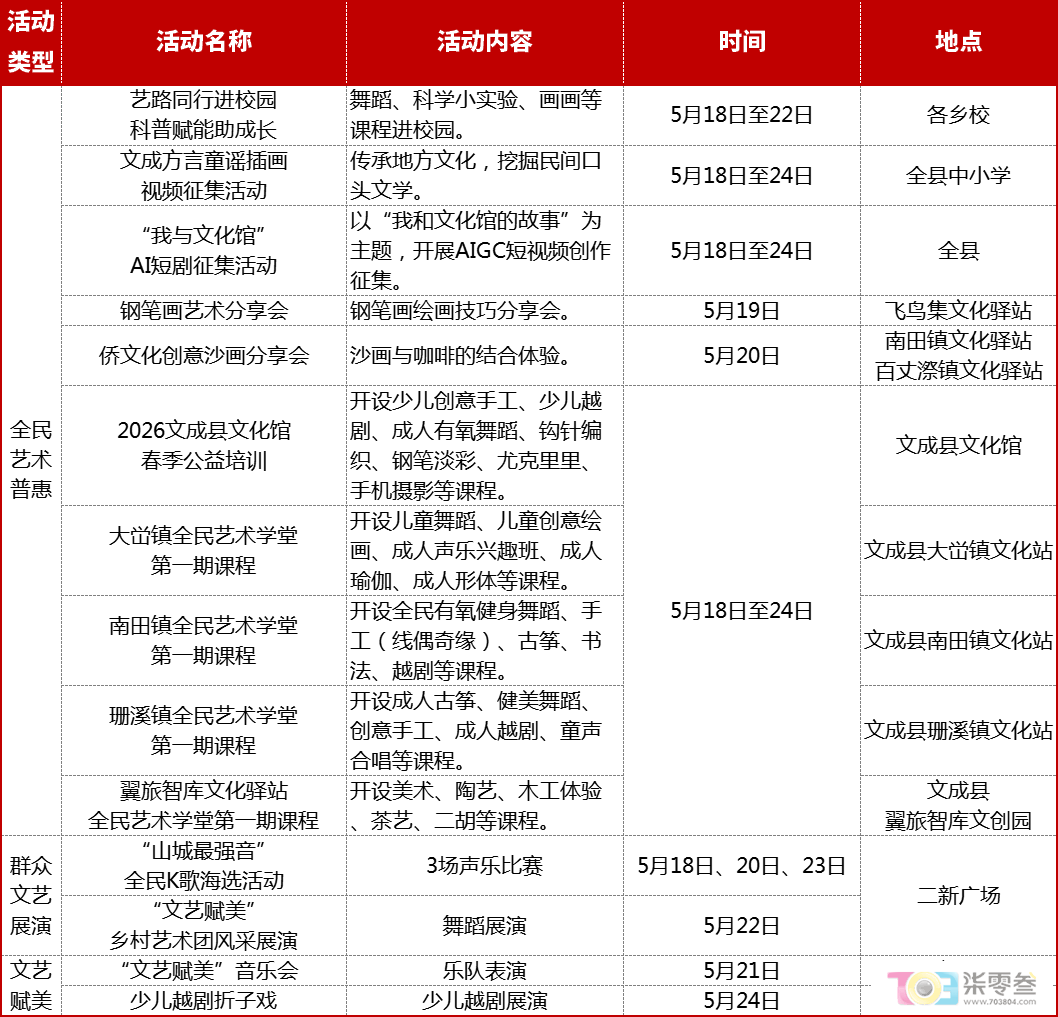
Task: Select the 少儿越剧折子戏 cell
Action: click(204, 1000)
